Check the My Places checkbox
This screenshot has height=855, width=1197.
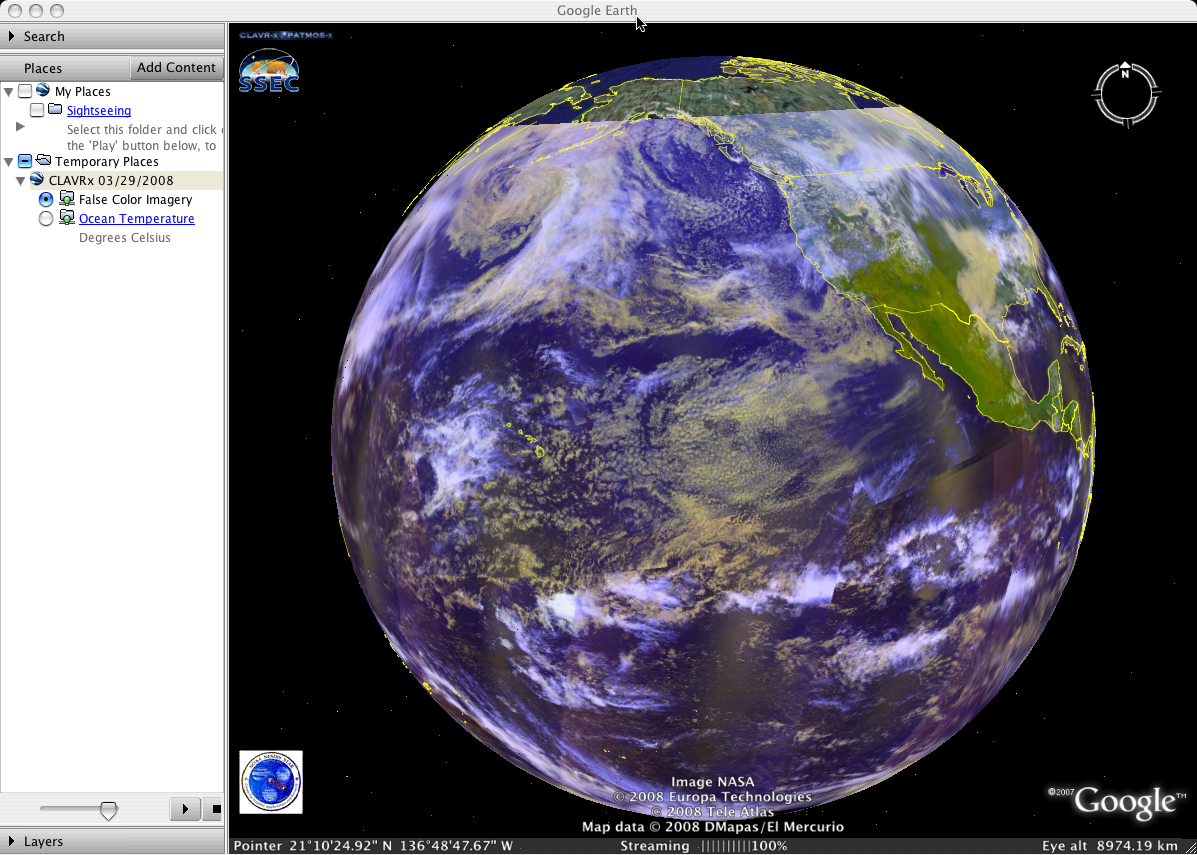point(25,92)
